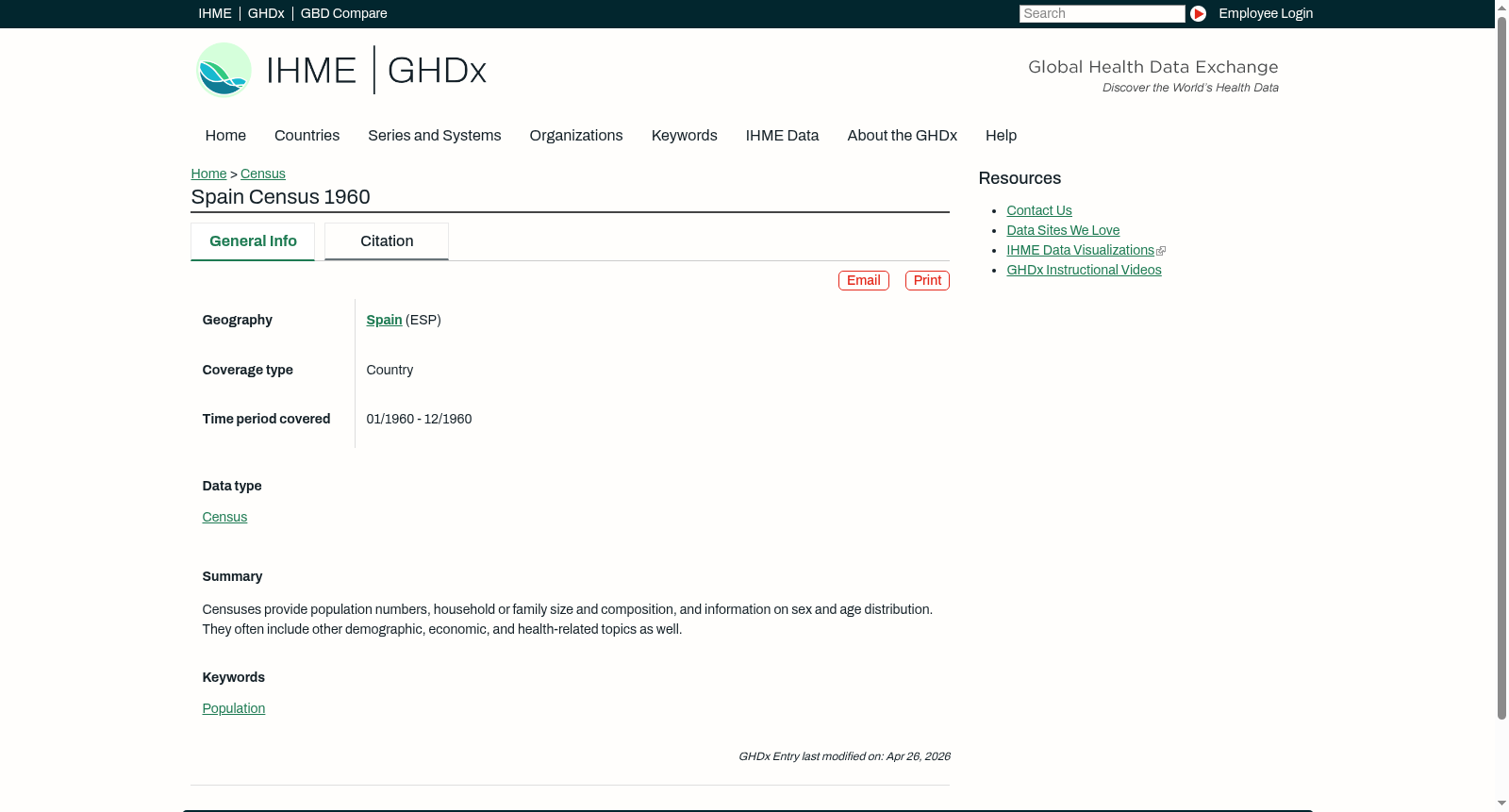
Task: Click the external link icon beside IHME Data Visualizations
Action: pos(1161,251)
